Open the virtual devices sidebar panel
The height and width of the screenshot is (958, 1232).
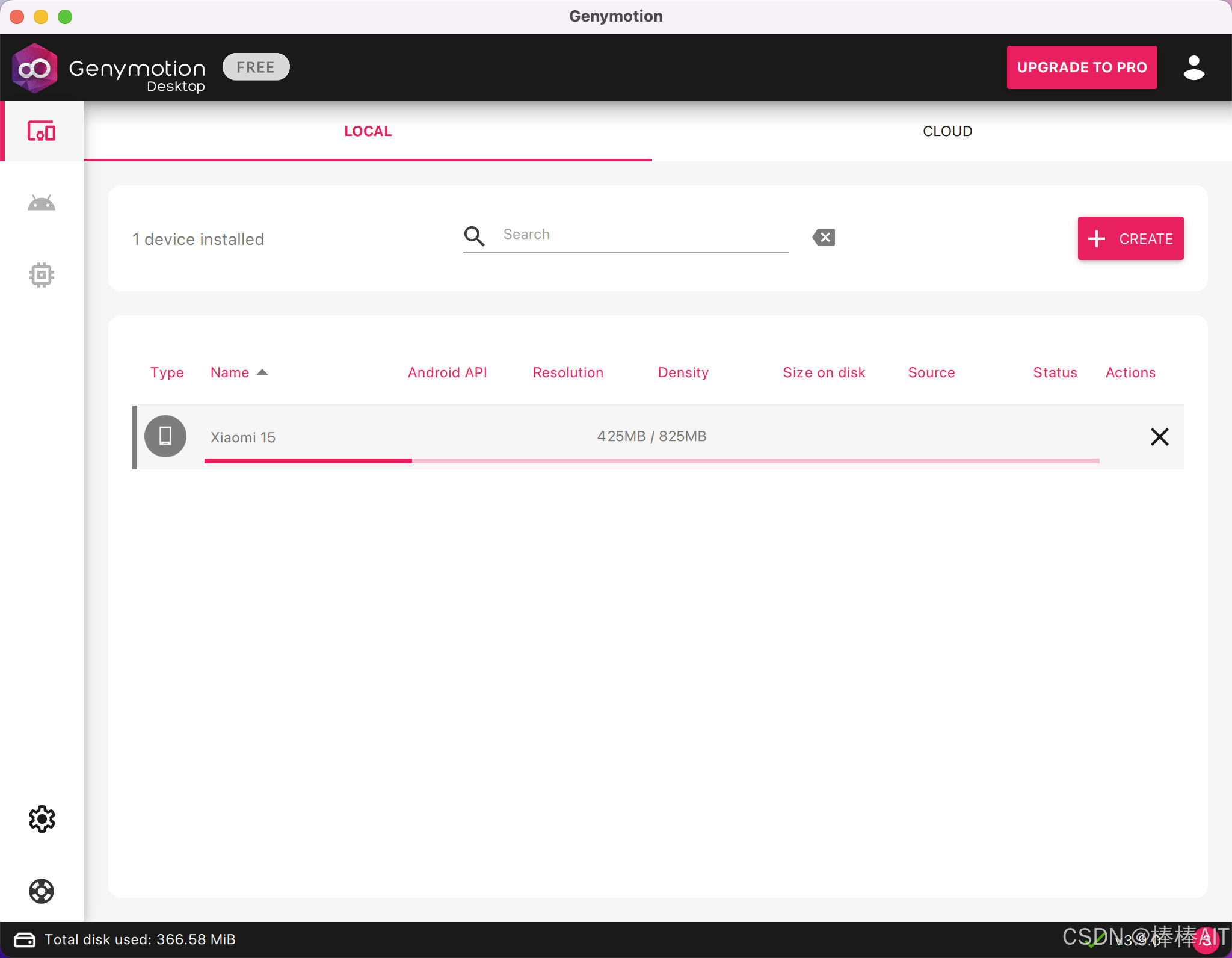click(42, 131)
